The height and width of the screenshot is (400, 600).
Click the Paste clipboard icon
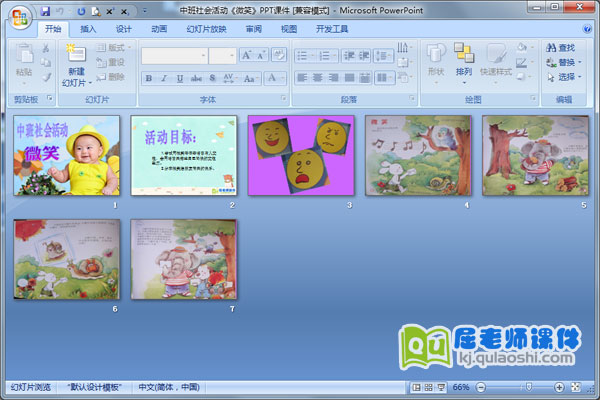(x=24, y=53)
